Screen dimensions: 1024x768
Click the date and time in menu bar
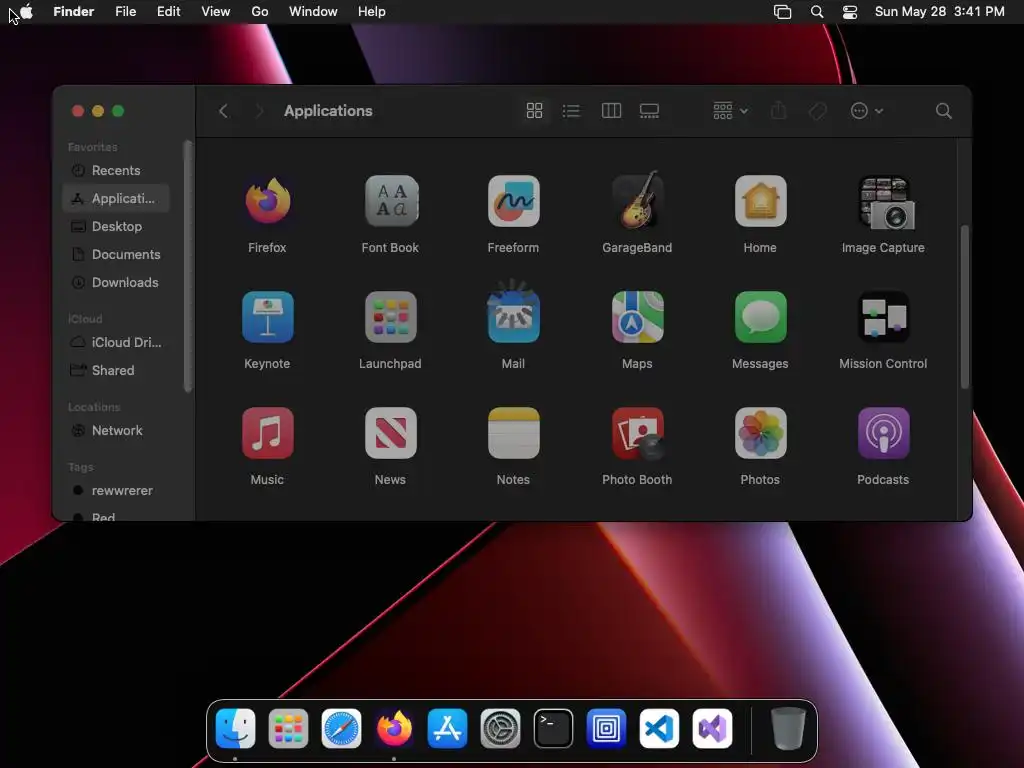click(x=940, y=12)
